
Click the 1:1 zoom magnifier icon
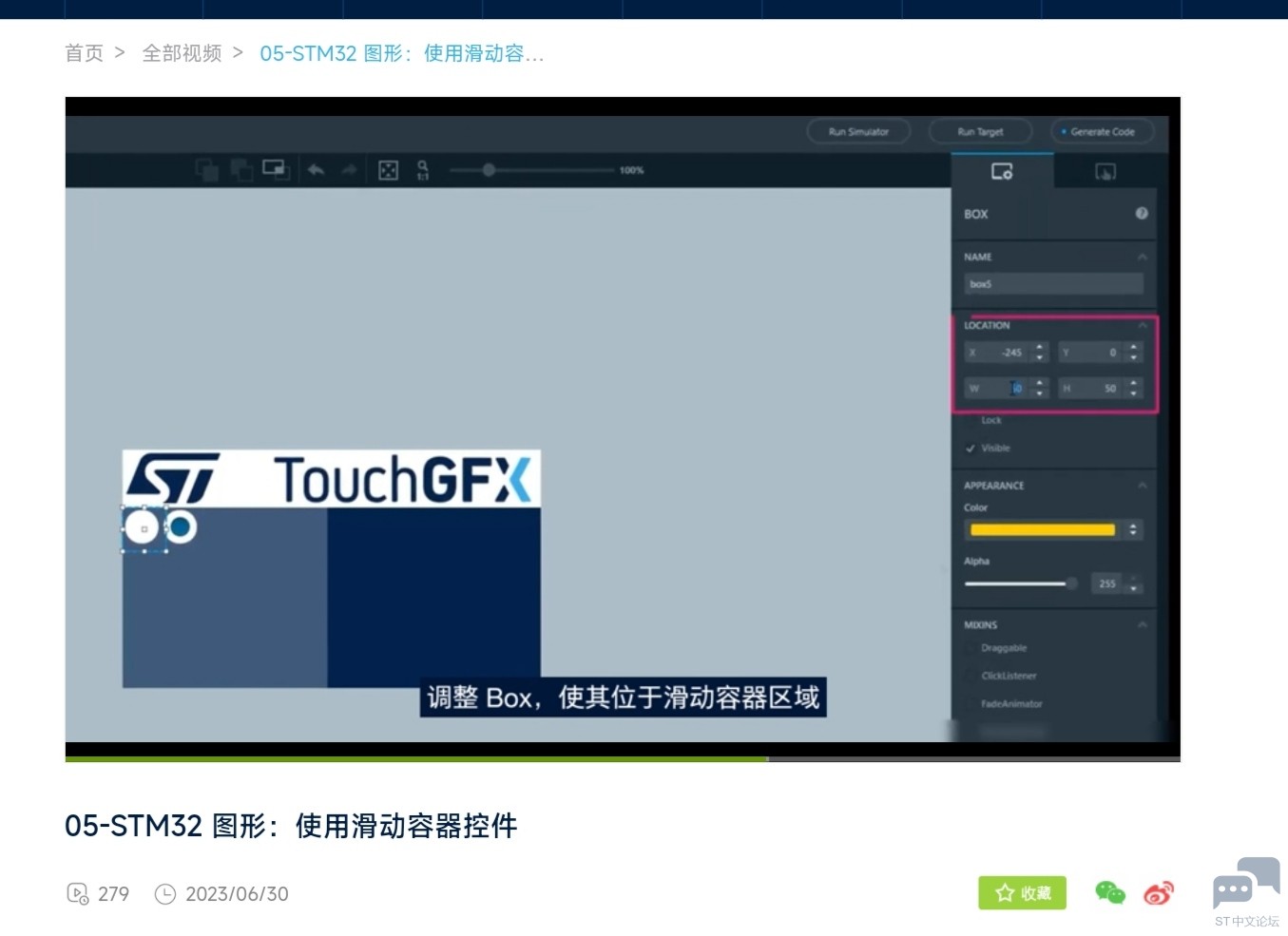point(423,170)
